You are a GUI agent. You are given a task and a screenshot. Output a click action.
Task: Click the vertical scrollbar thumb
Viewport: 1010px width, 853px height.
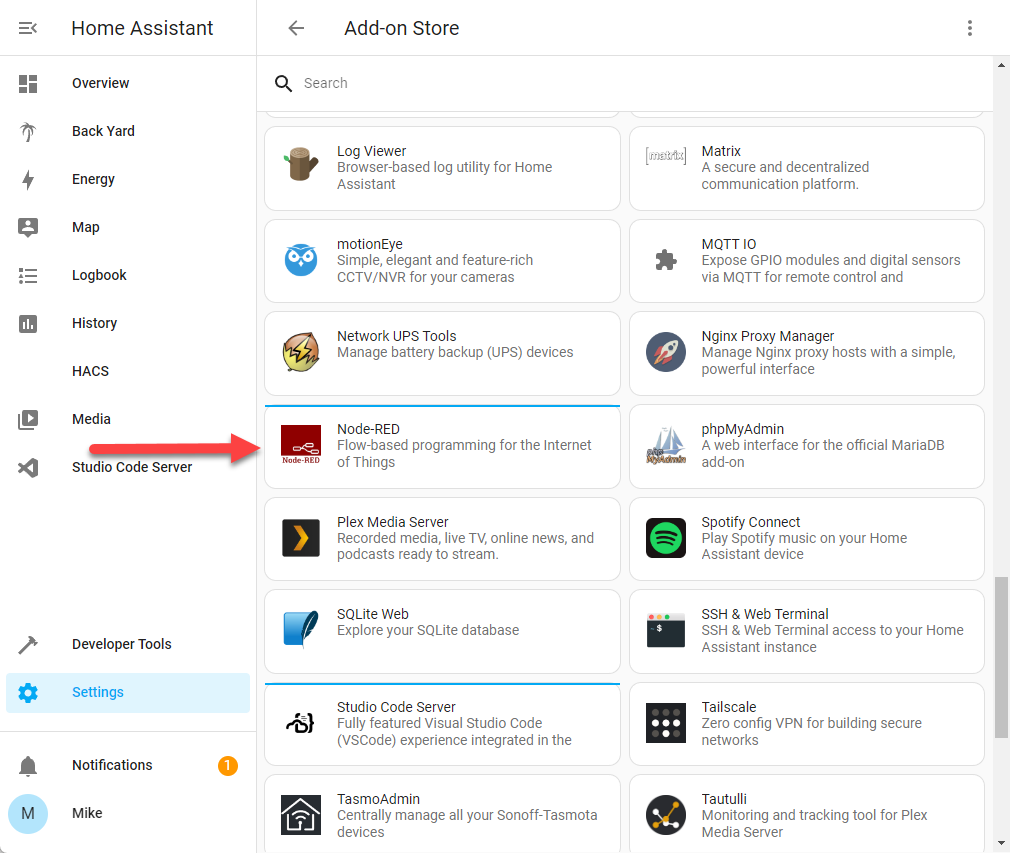coord(1001,657)
